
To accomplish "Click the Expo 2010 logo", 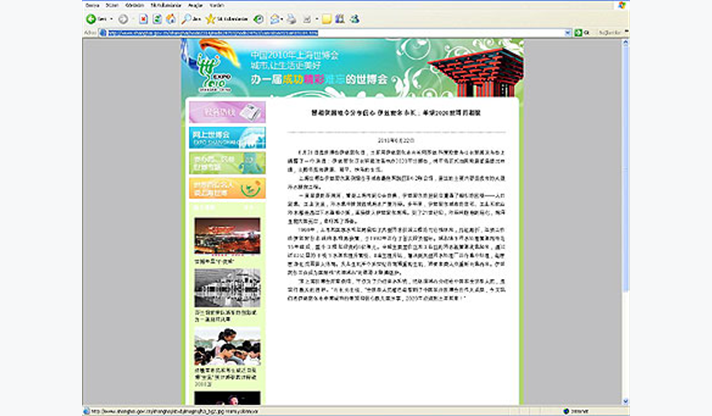I will tap(210, 69).
